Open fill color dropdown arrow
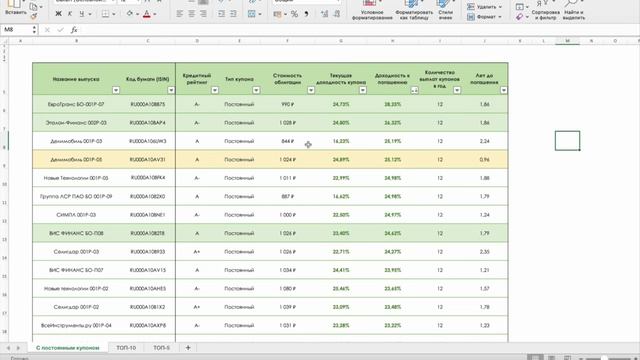This screenshot has height=360, width=640. coord(137,14)
